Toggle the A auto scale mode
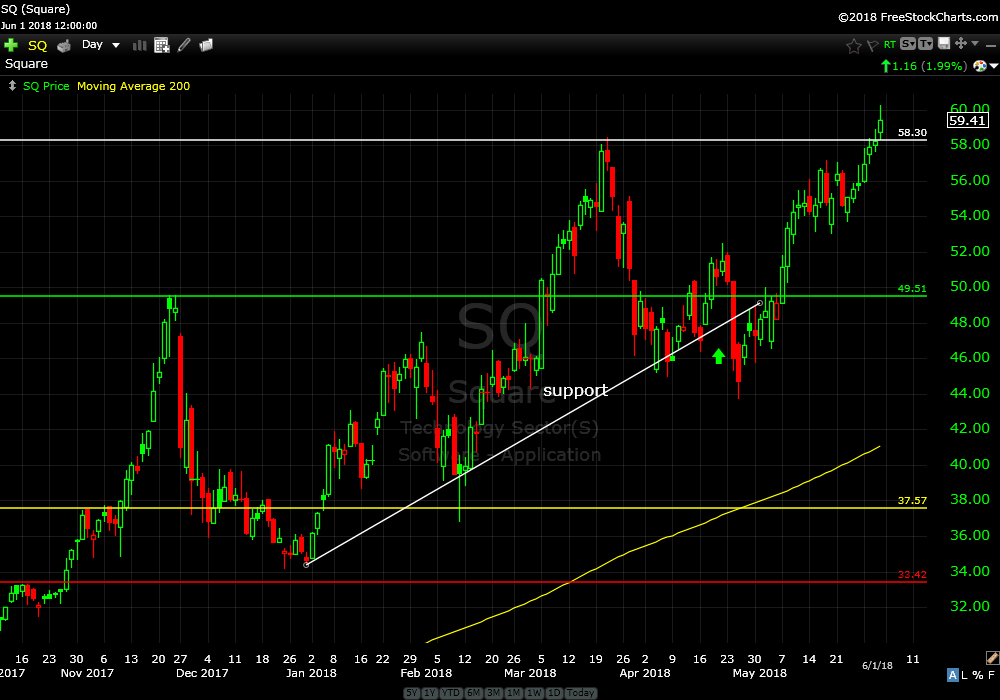This screenshot has width=1000, height=700. [x=952, y=675]
